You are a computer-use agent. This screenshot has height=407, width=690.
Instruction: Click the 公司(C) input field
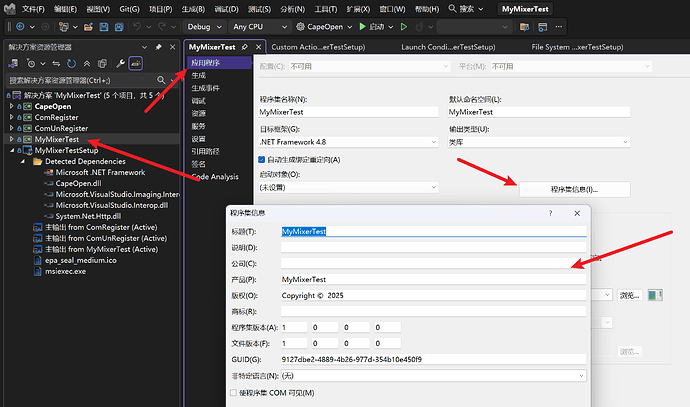(x=433, y=263)
